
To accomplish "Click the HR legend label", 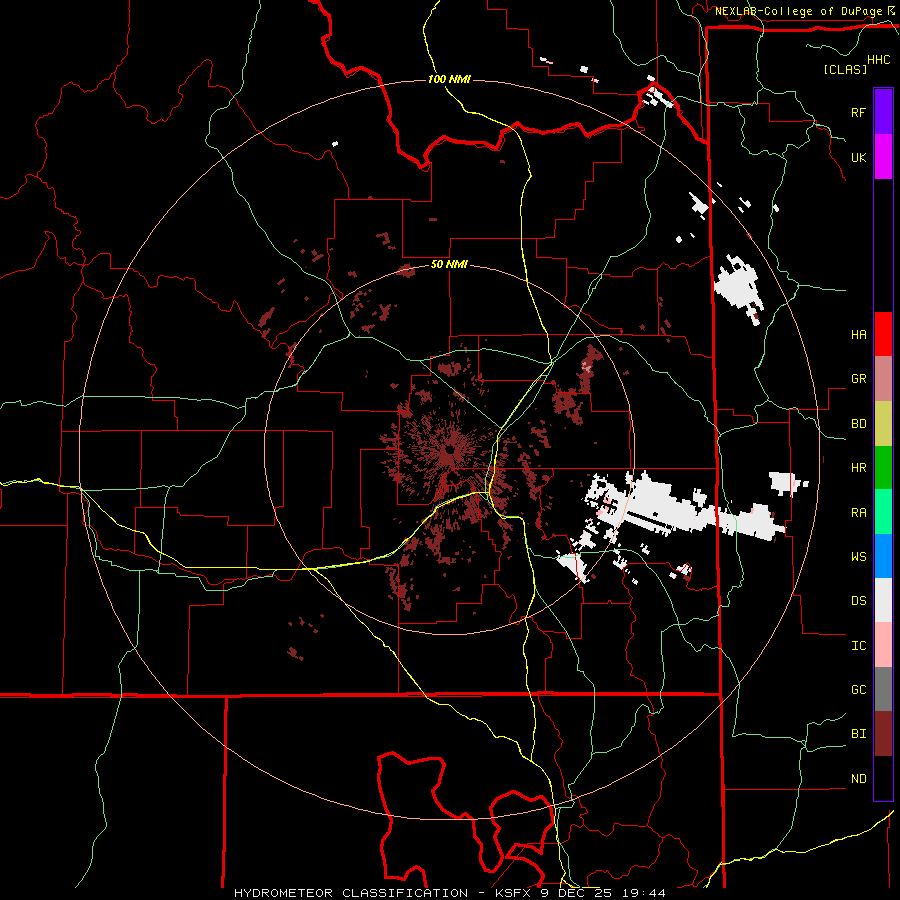I will click(x=858, y=468).
